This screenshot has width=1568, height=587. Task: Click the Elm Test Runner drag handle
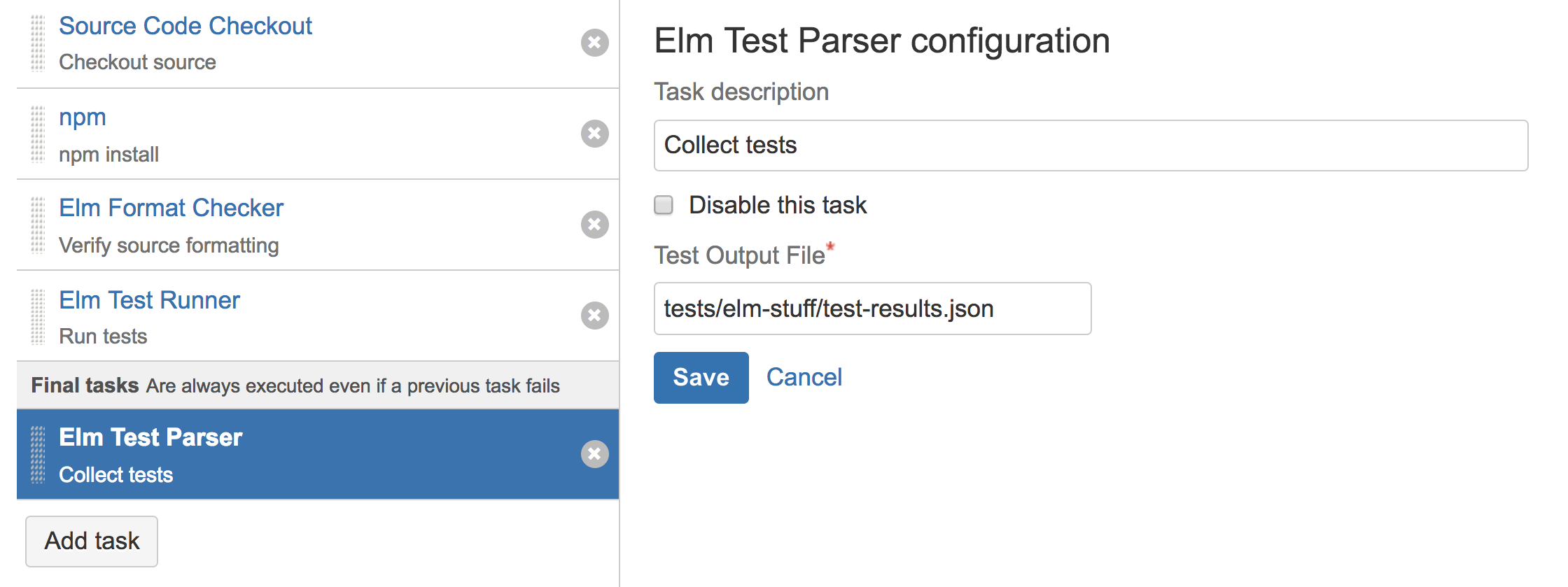(38, 317)
